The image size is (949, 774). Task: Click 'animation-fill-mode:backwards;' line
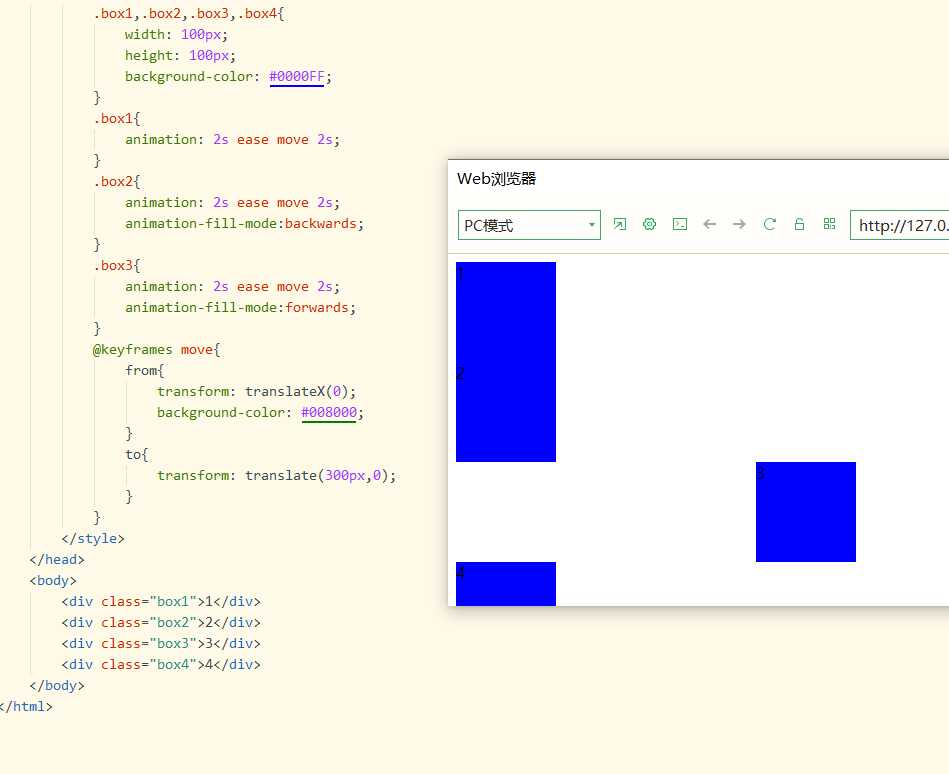pos(245,223)
